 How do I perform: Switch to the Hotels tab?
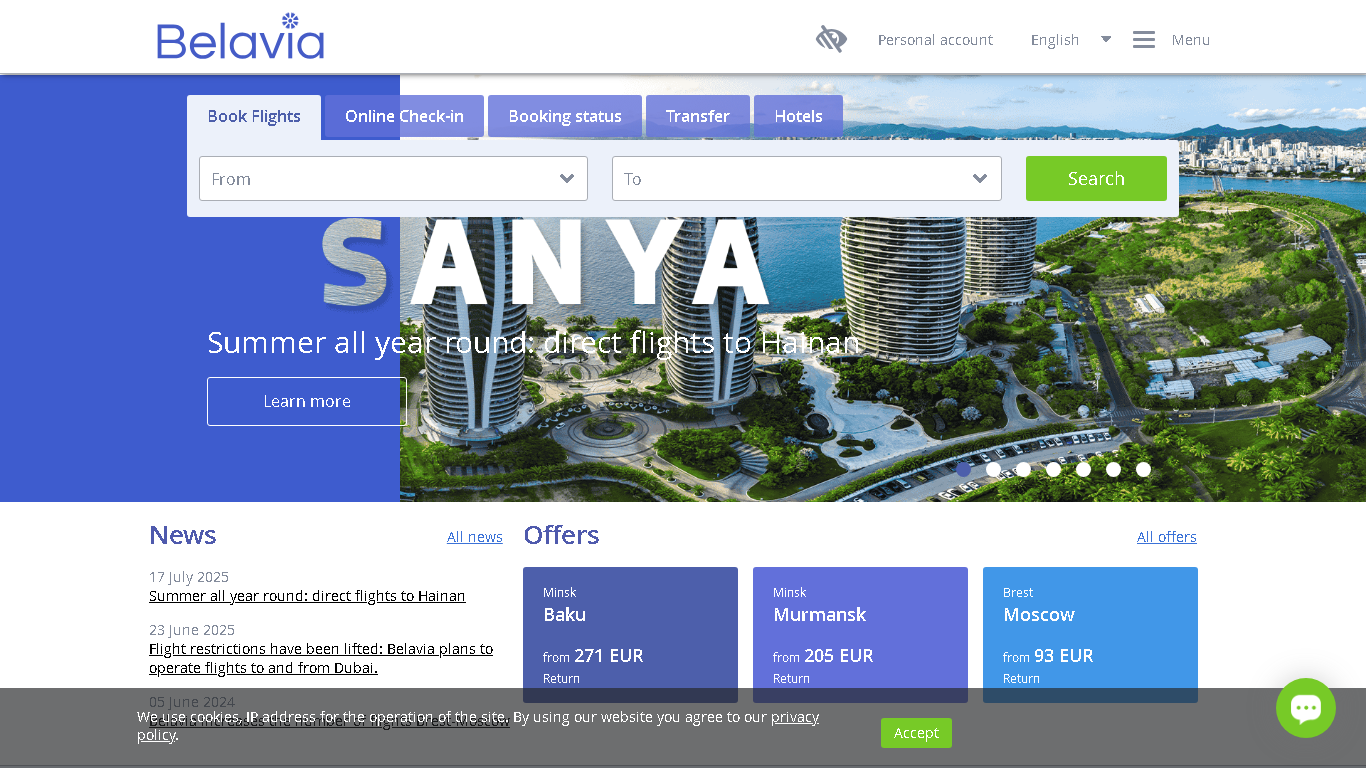[x=798, y=117]
